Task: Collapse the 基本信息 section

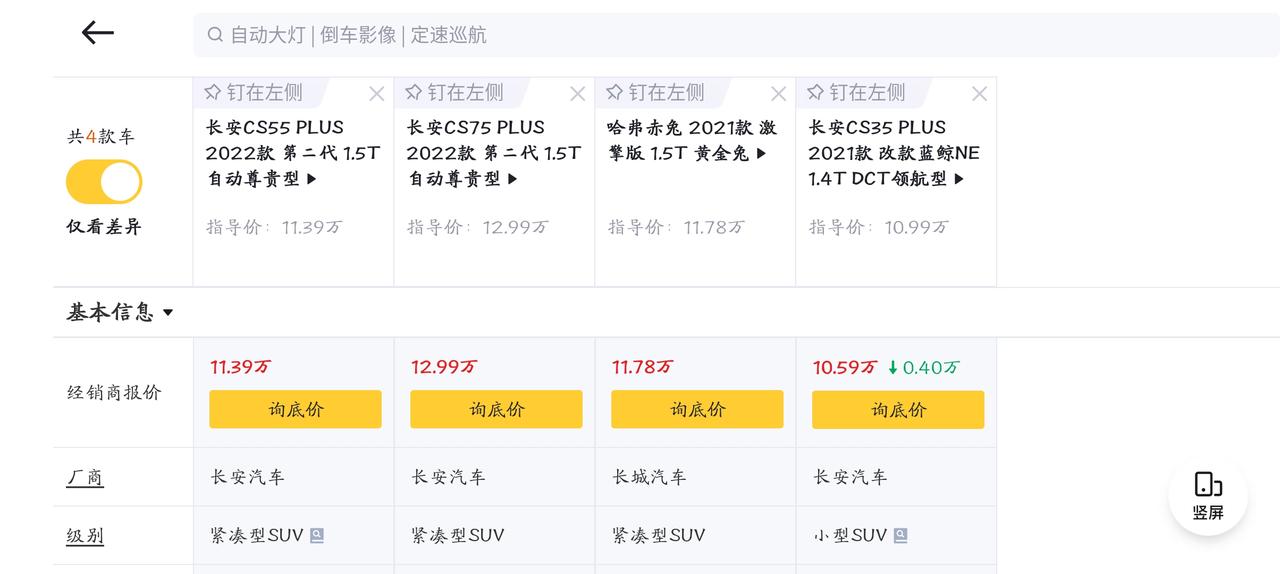Action: click(x=120, y=312)
